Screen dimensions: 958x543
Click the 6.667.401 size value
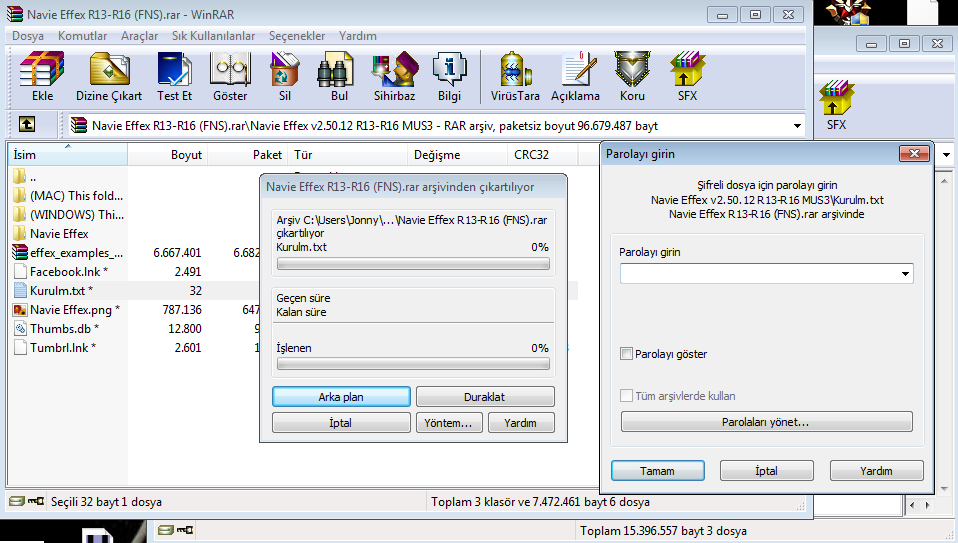coord(177,252)
